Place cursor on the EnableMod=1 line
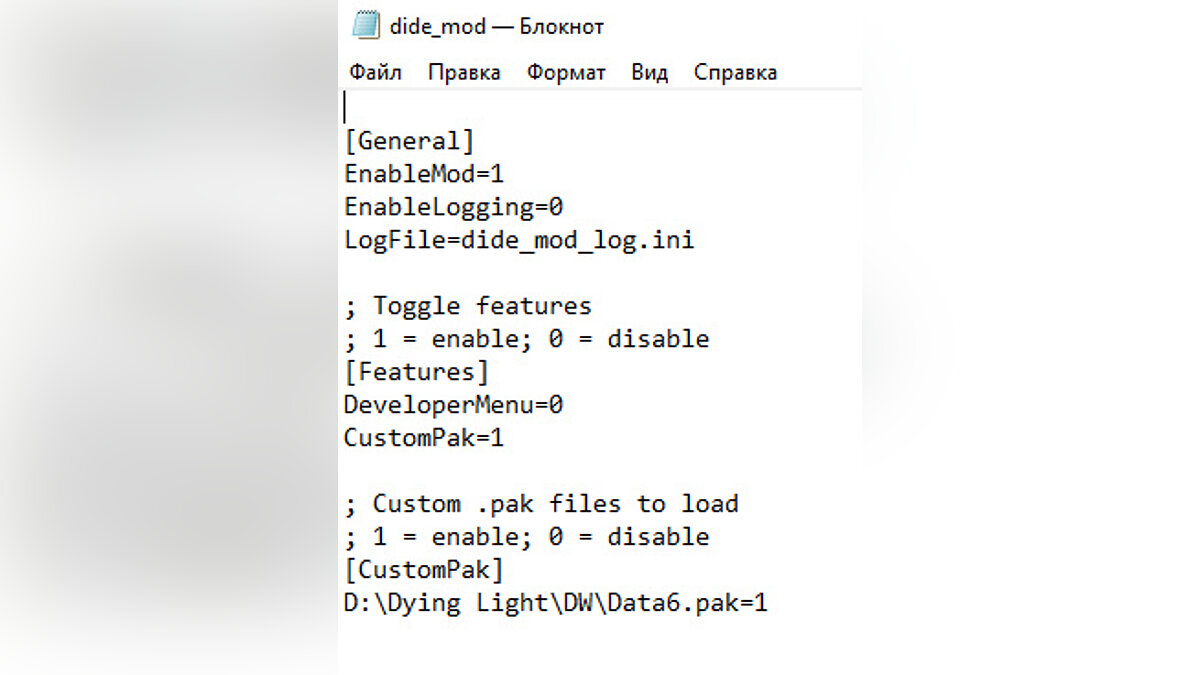The width and height of the screenshot is (1200, 675). tap(424, 173)
